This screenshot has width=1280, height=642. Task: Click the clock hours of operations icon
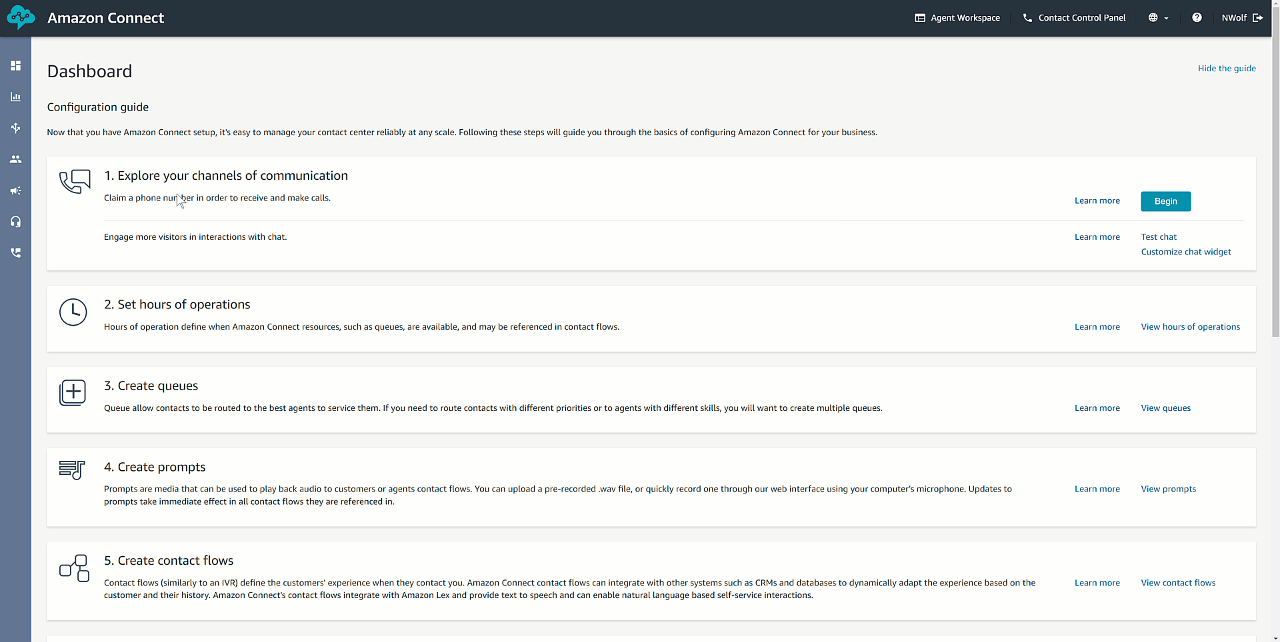coord(73,312)
